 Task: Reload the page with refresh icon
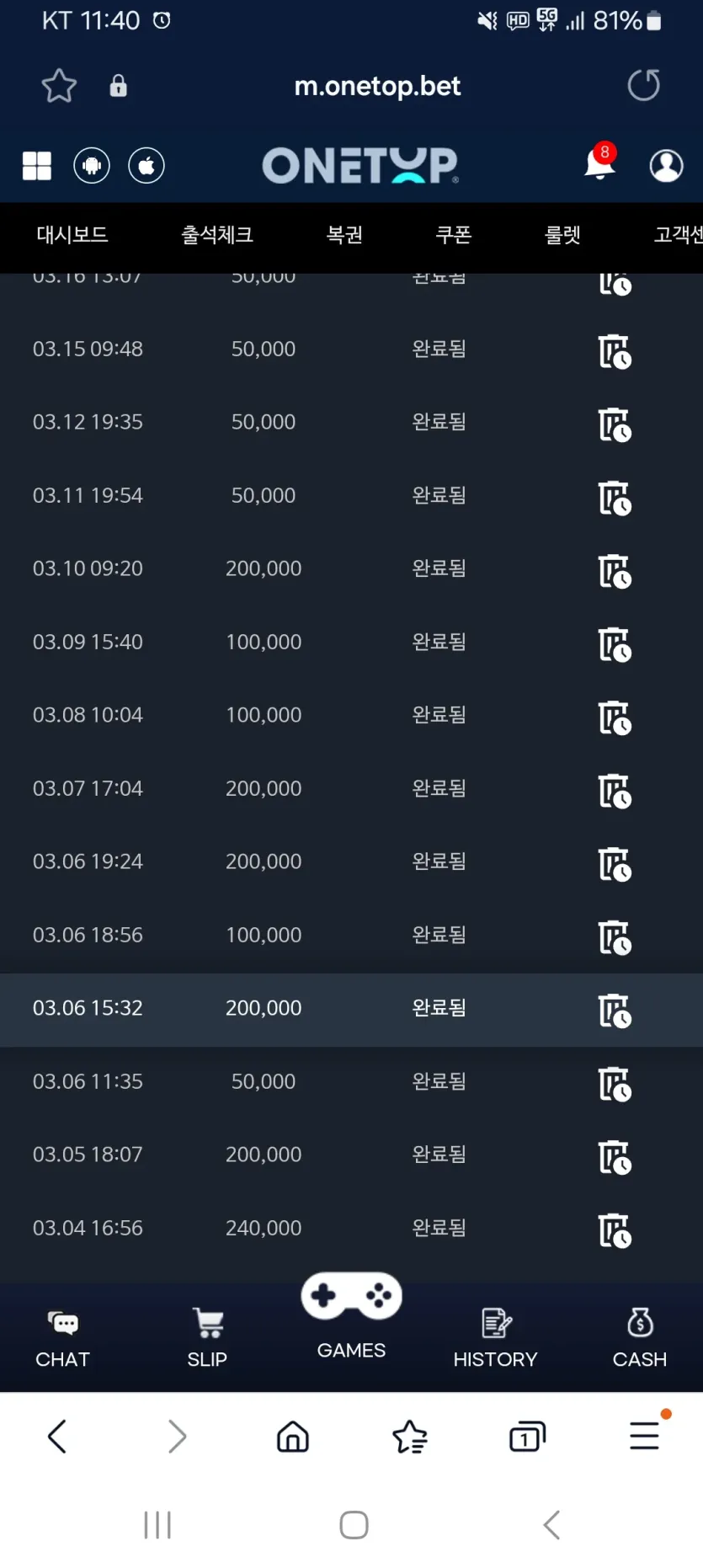(644, 85)
